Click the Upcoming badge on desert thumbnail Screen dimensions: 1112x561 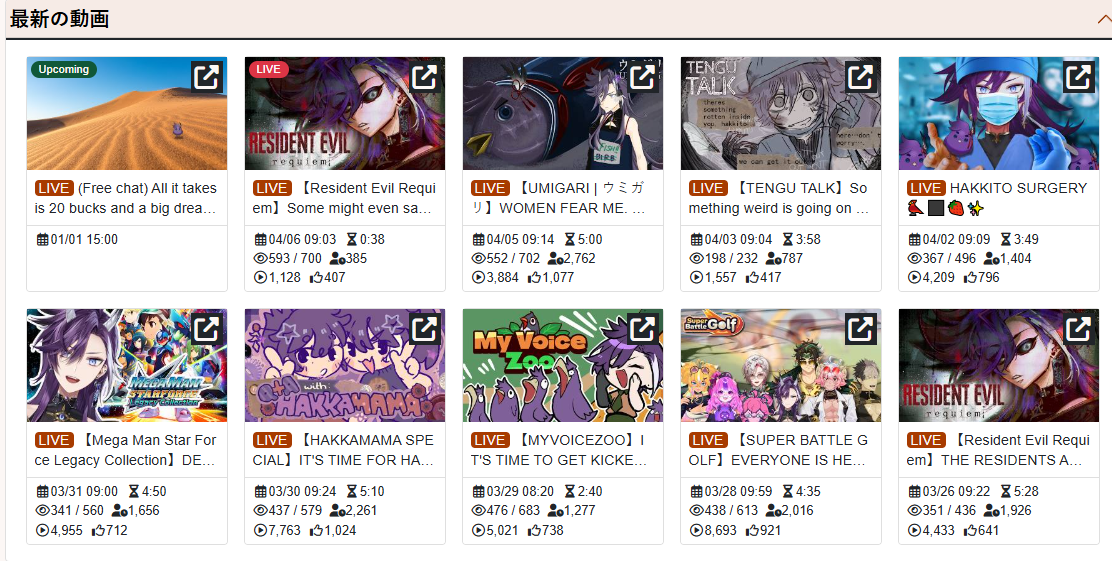[64, 70]
